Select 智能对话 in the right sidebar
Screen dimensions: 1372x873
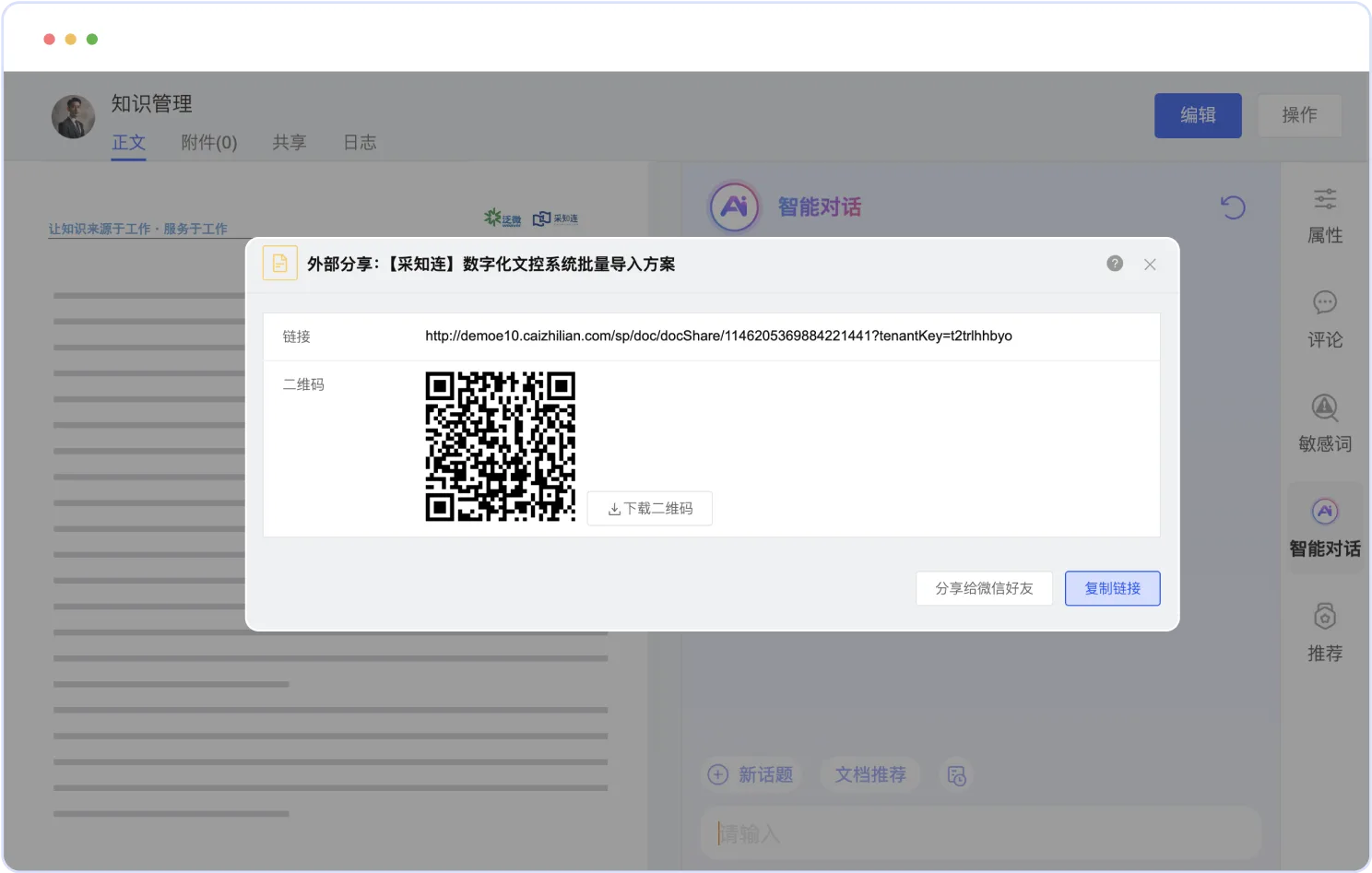point(1325,529)
